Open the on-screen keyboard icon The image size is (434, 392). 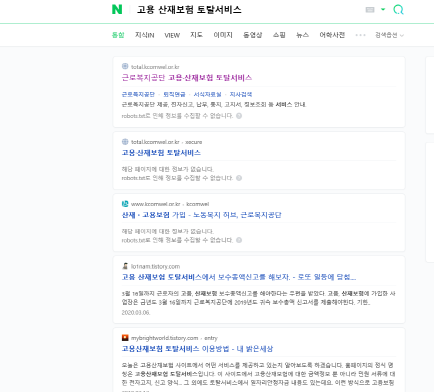pos(370,10)
